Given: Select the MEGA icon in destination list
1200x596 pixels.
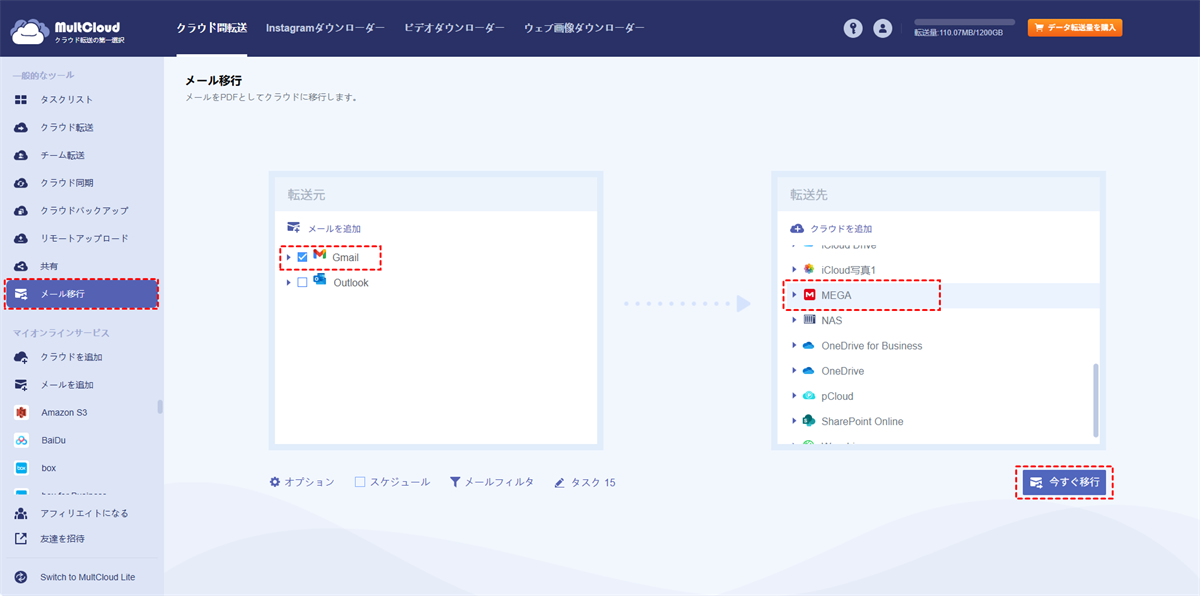Looking at the screenshot, I should coord(810,295).
